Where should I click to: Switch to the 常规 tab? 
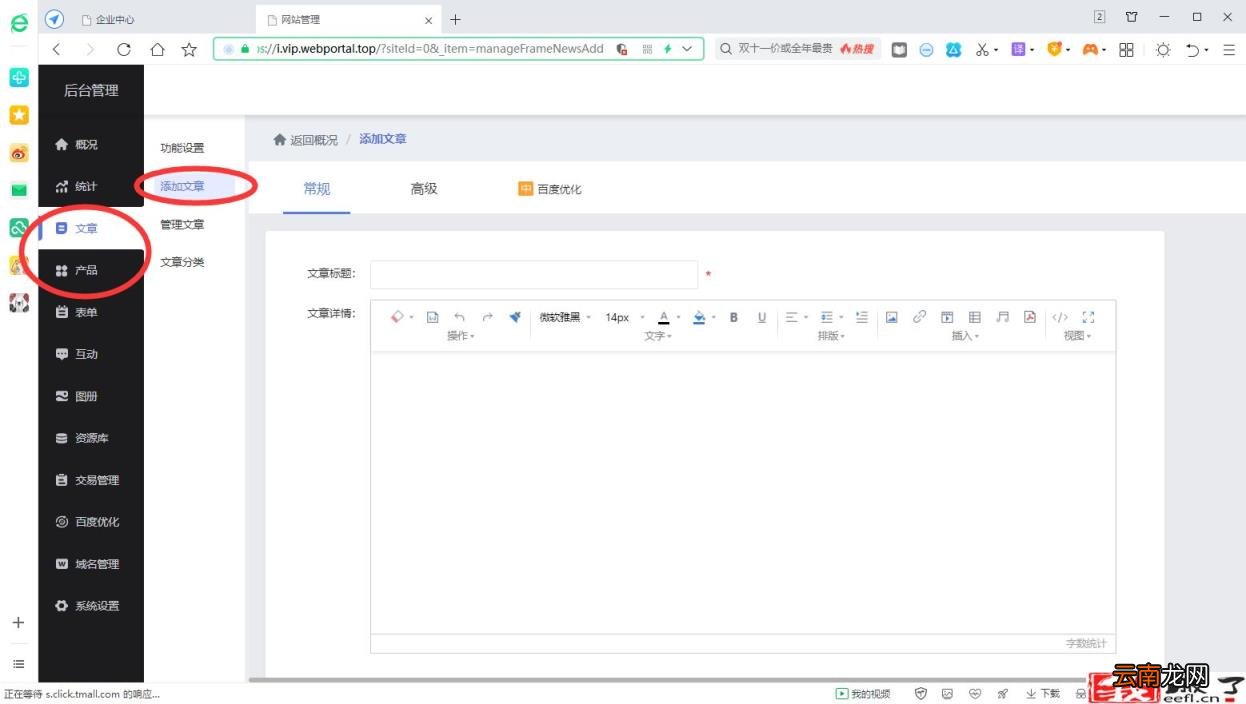point(317,189)
